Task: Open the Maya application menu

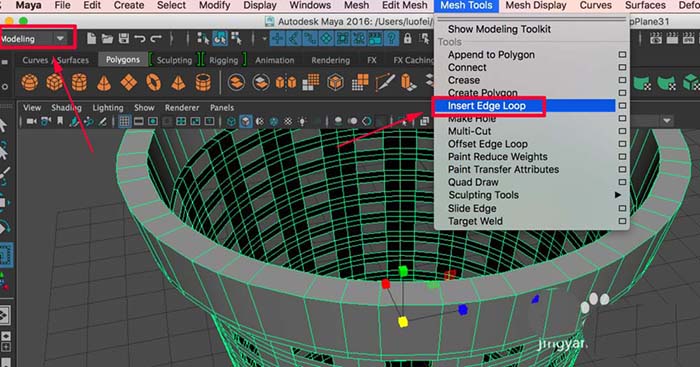Action: pos(29,5)
